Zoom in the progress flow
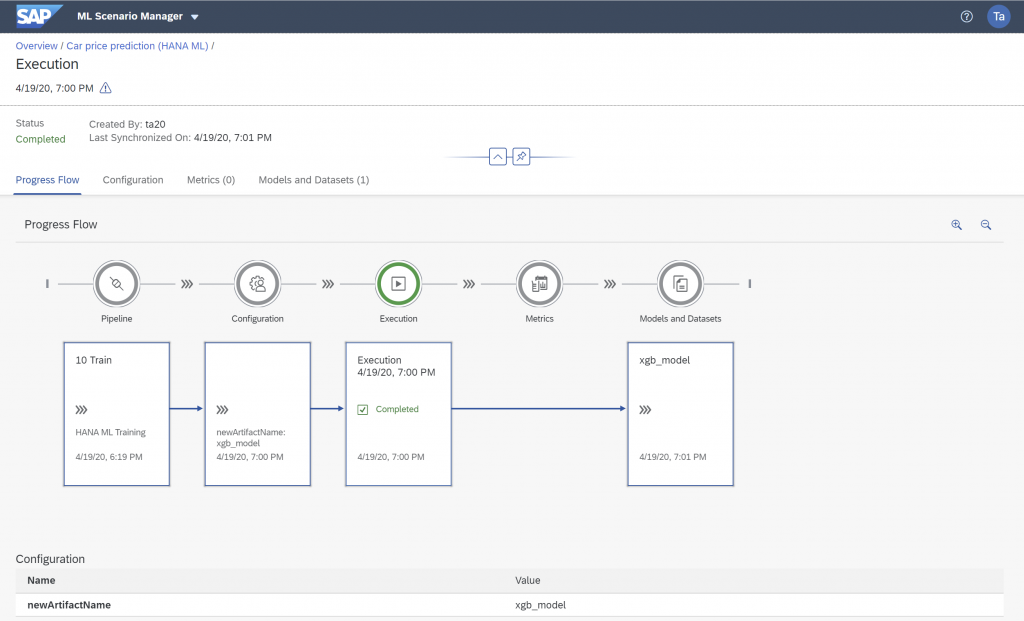Image resolution: width=1024 pixels, height=621 pixels. coord(957,225)
